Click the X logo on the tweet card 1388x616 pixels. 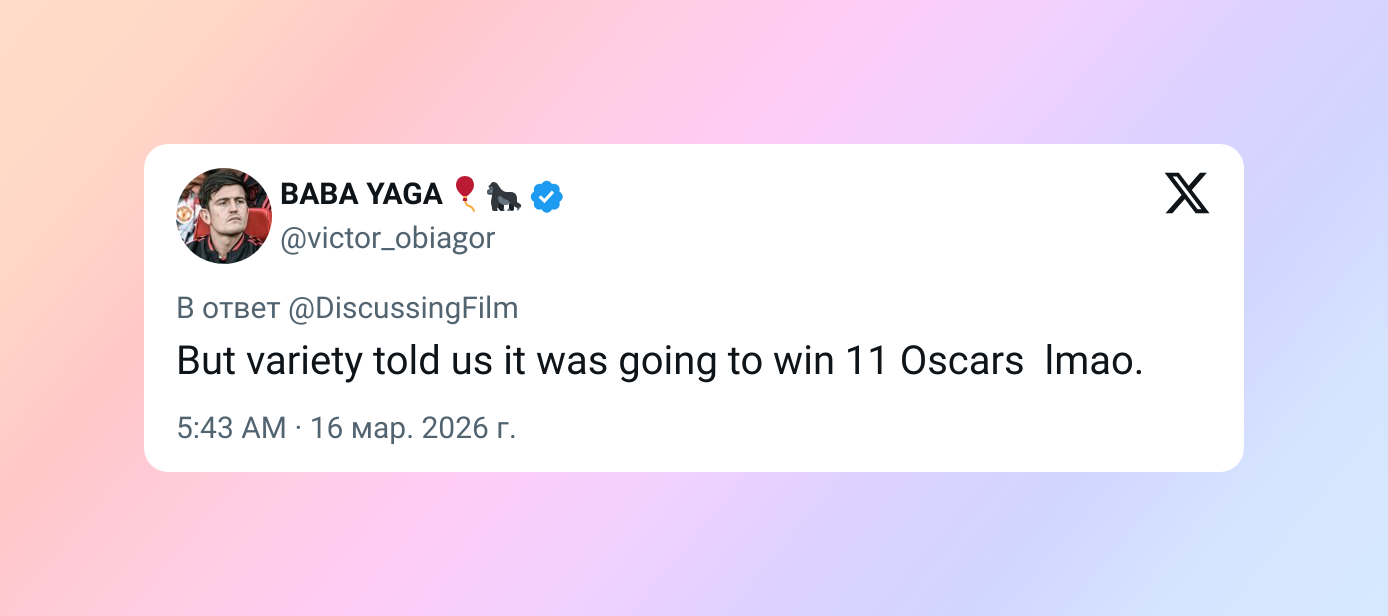(1187, 193)
